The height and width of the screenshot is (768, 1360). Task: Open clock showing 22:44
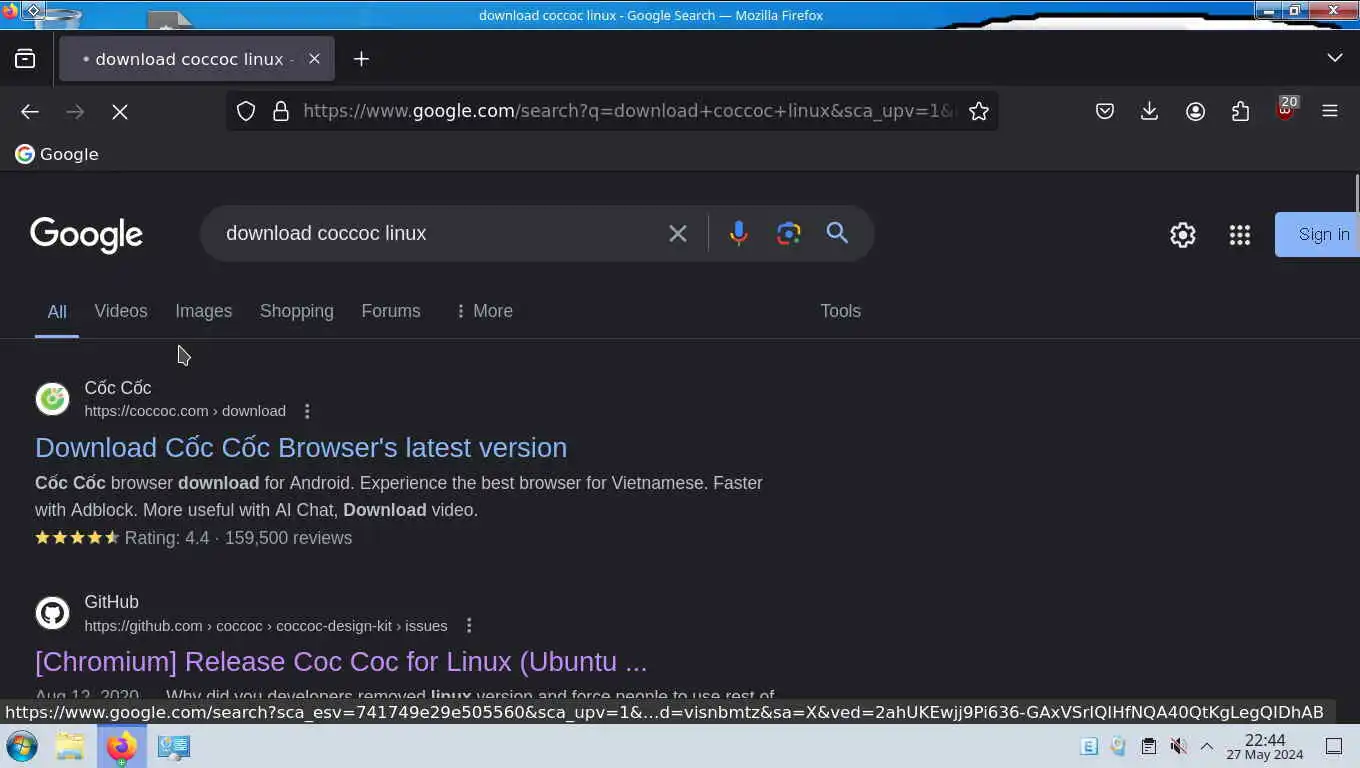click(1265, 746)
